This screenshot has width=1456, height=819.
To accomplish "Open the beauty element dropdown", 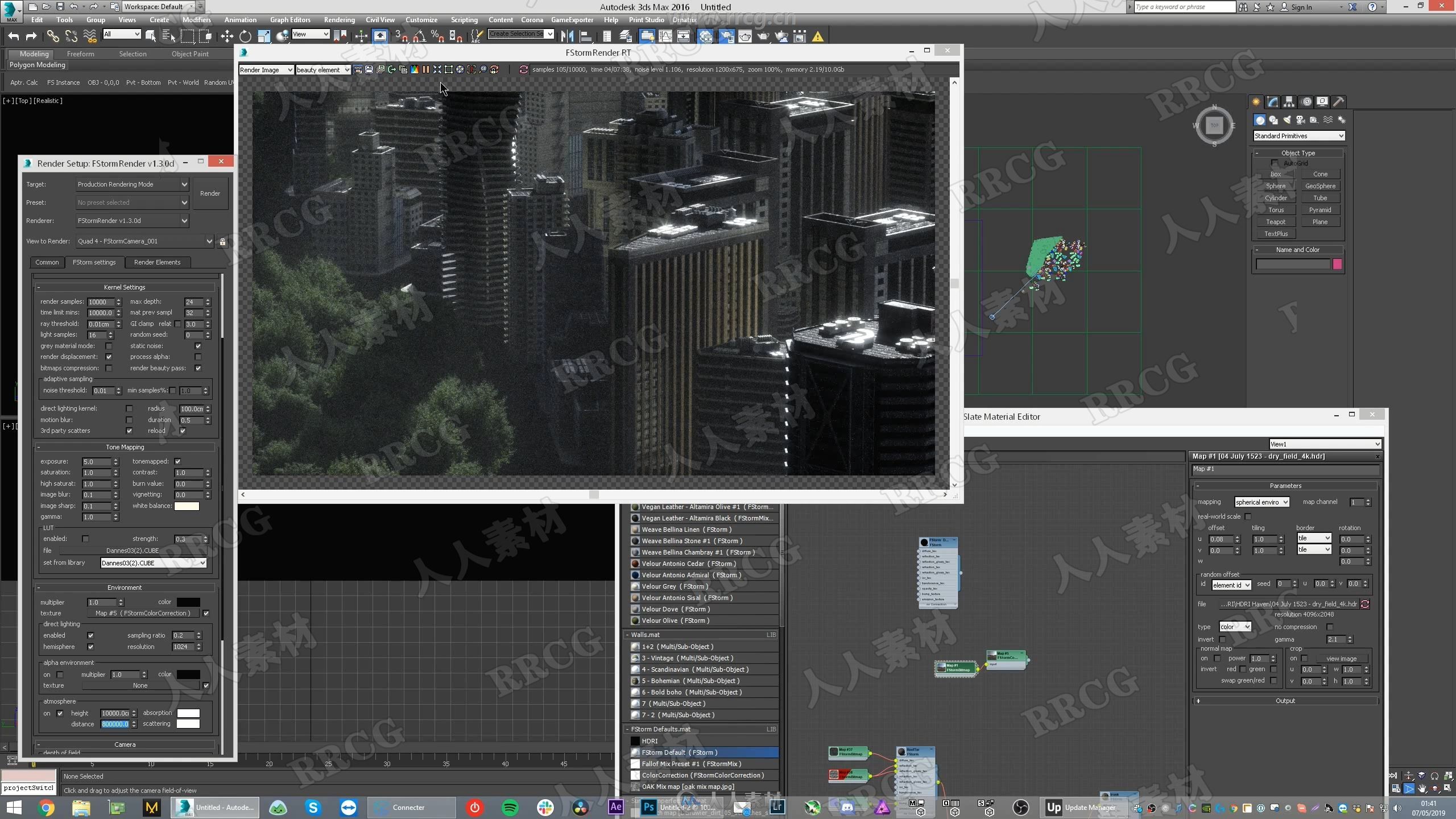I will click(x=323, y=70).
